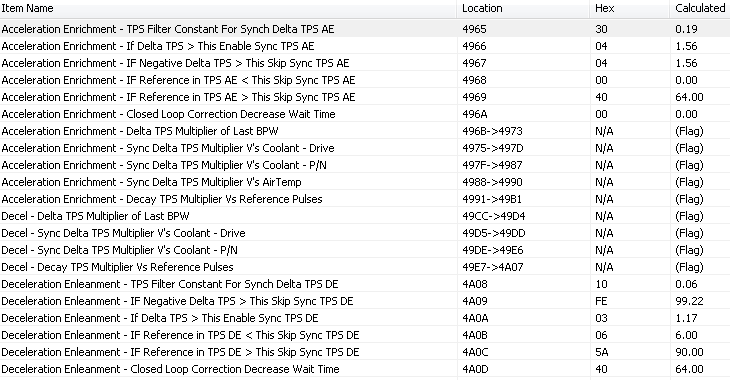Click hex value FE

click(x=601, y=301)
